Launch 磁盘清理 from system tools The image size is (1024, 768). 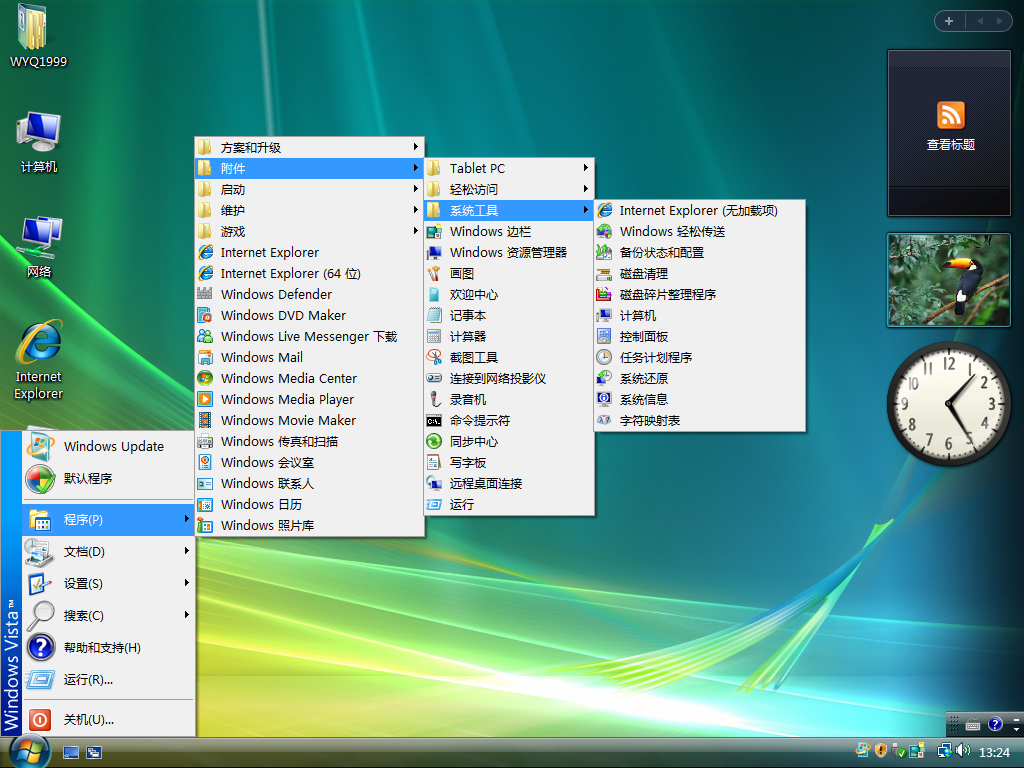(644, 273)
